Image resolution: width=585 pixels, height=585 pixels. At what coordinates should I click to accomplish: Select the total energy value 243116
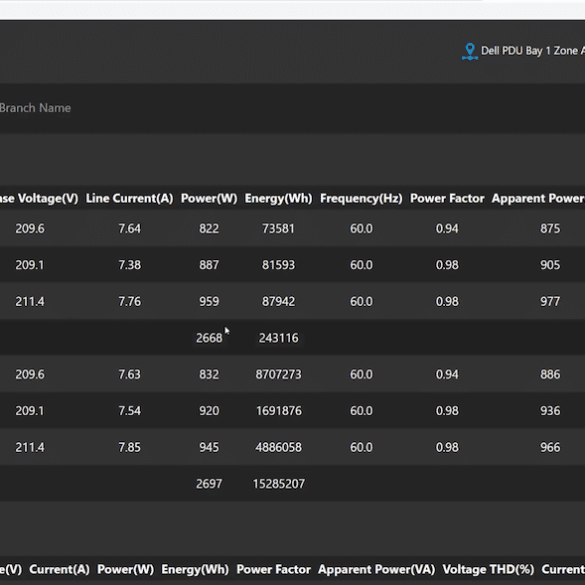pyautogui.click(x=278, y=338)
